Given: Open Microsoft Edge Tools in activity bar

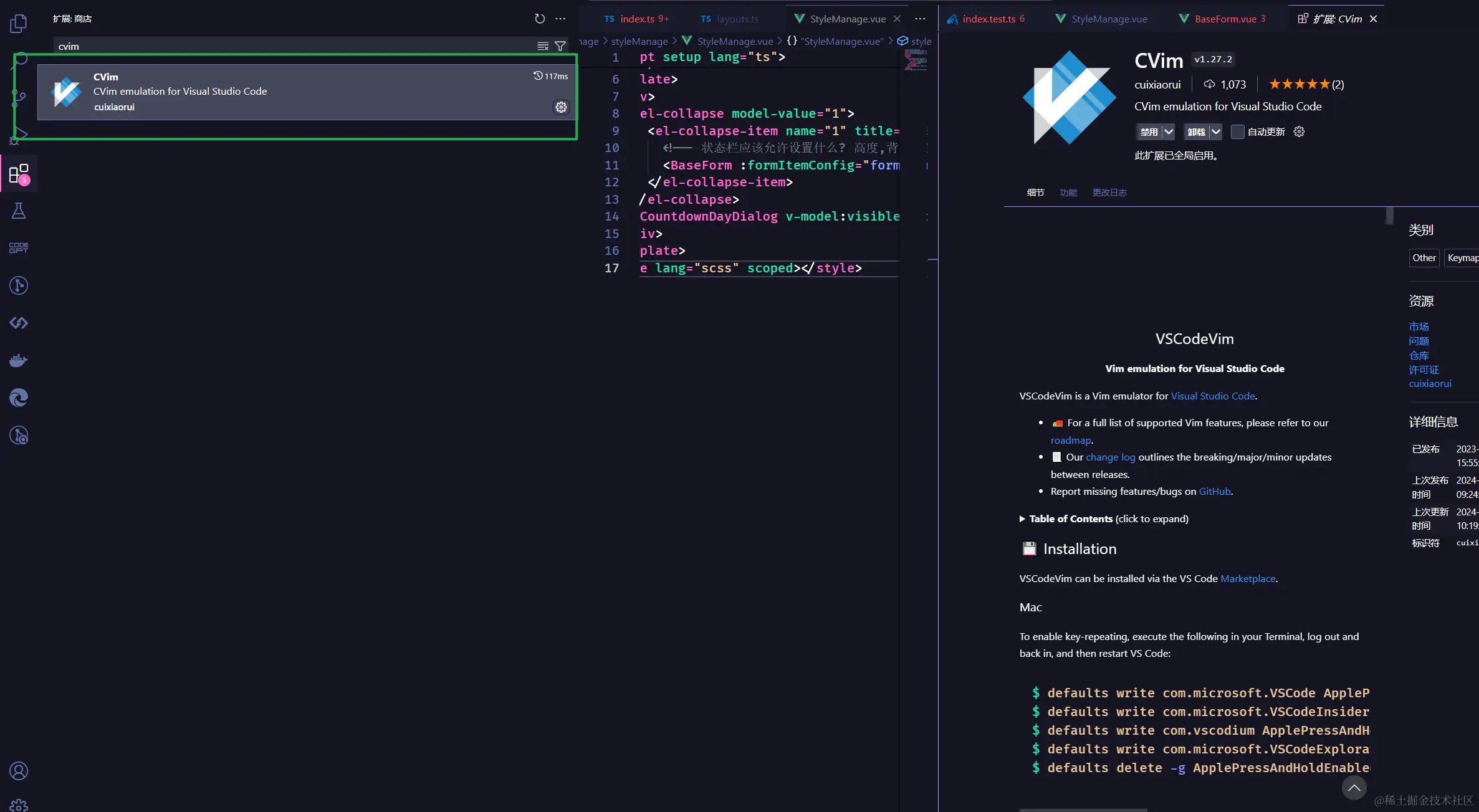Looking at the screenshot, I should click(19, 398).
